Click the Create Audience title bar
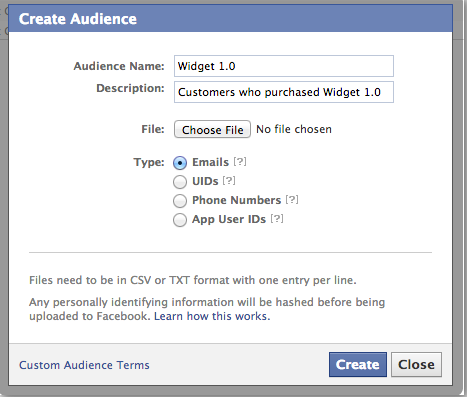This screenshot has height=397, width=467. click(x=230, y=18)
